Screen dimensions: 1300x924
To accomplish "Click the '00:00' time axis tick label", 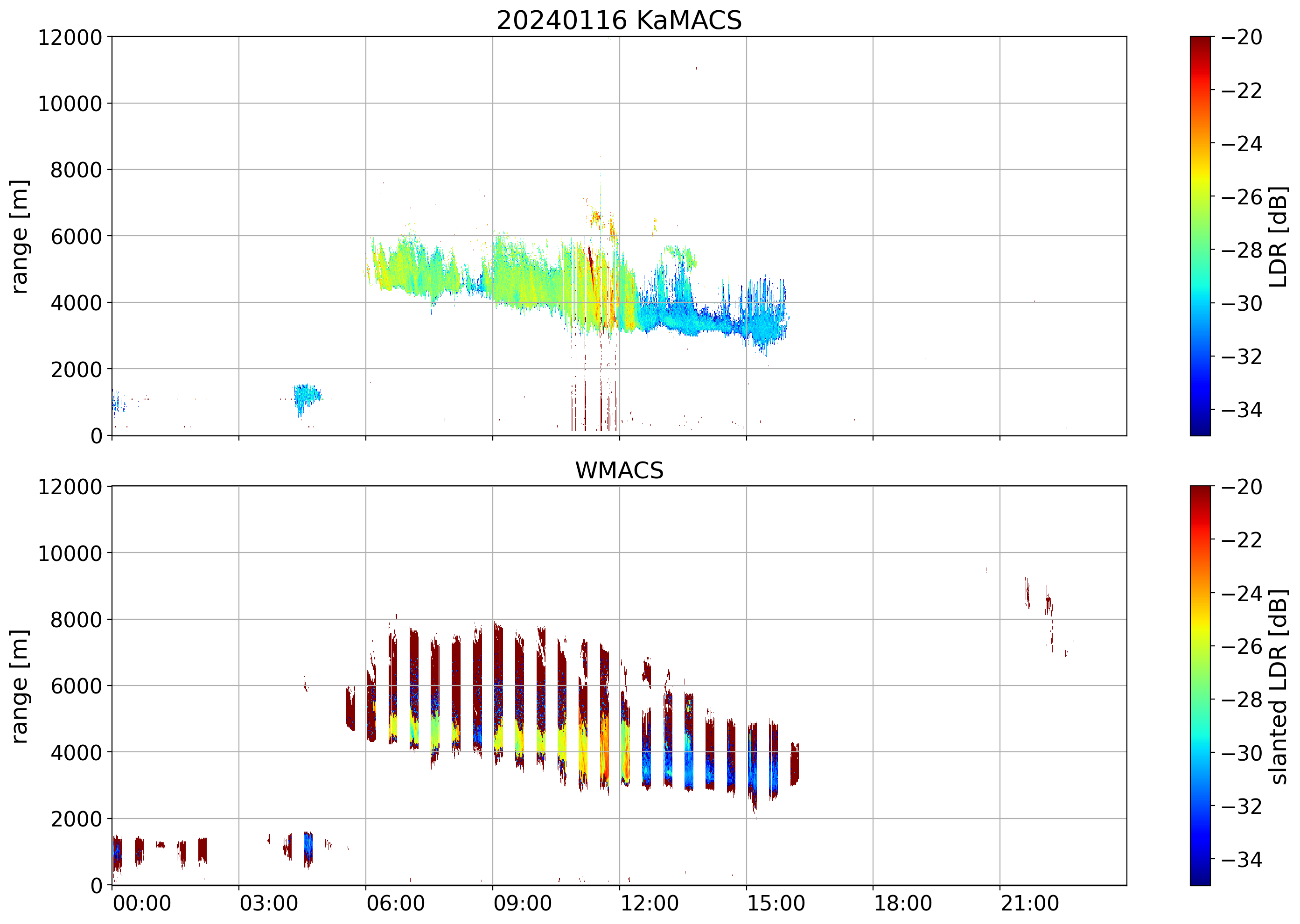I will [x=142, y=903].
